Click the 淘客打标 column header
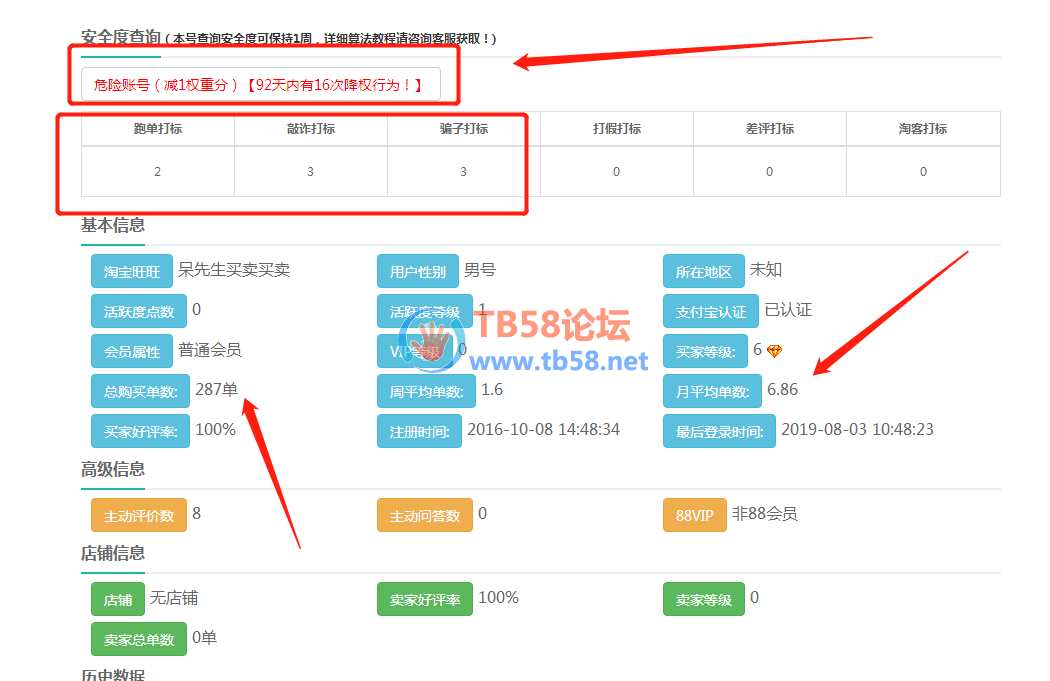This screenshot has height=681, width=1050. [922, 129]
